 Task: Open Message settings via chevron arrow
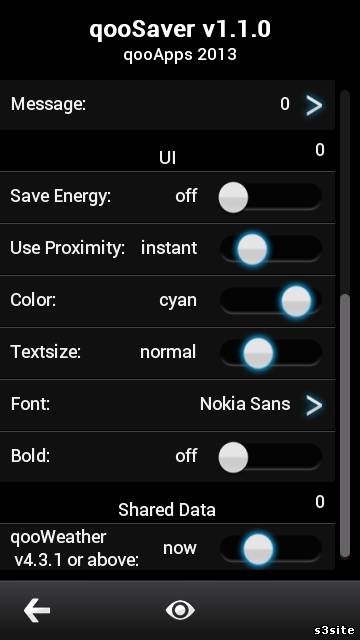314,105
